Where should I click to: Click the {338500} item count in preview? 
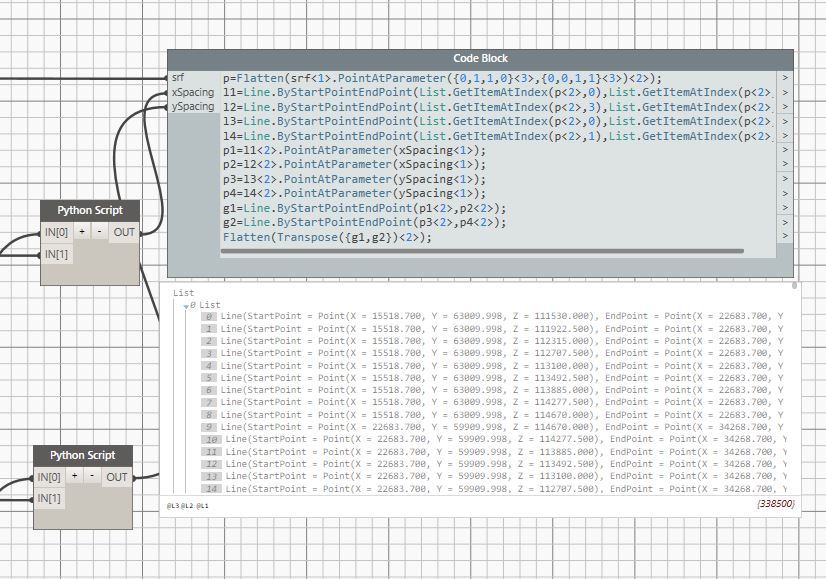point(775,505)
